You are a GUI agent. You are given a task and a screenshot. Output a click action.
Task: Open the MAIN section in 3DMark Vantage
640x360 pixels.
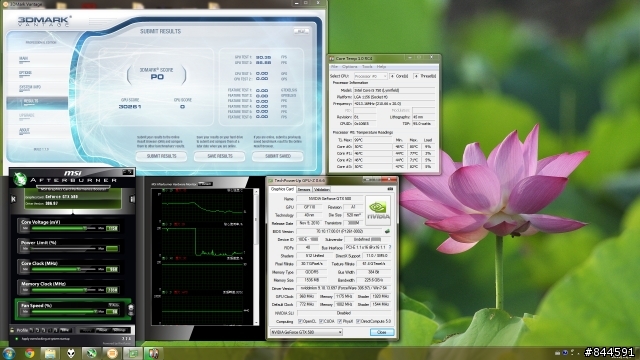point(24,59)
